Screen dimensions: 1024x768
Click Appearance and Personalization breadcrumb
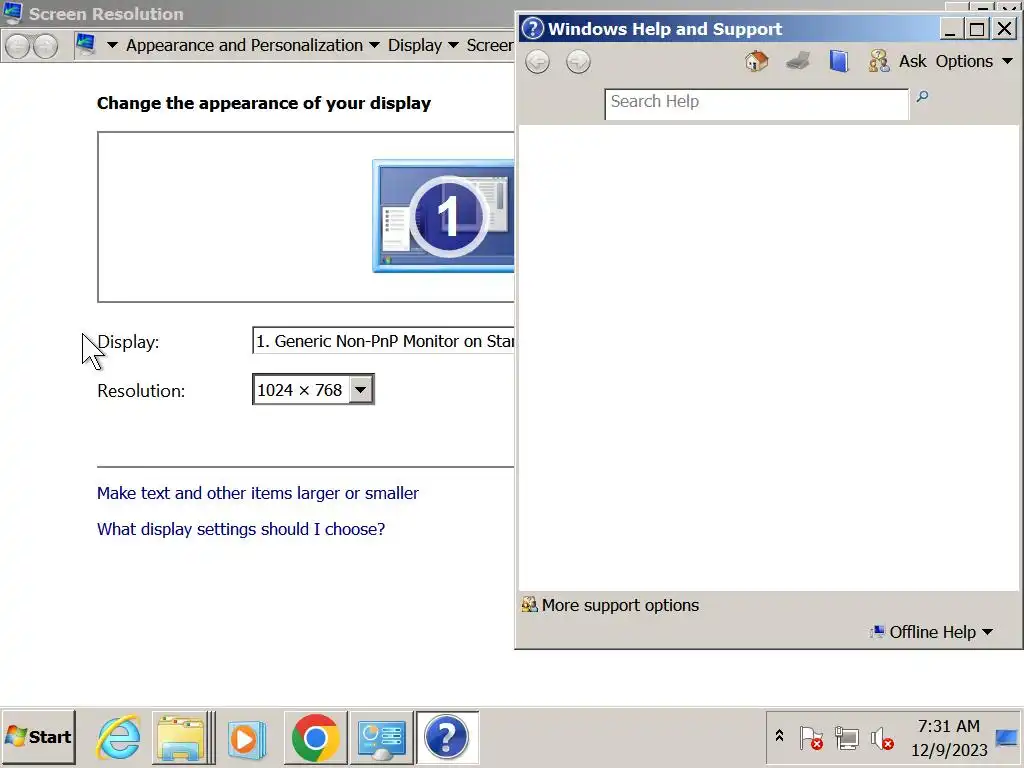pyautogui.click(x=244, y=45)
